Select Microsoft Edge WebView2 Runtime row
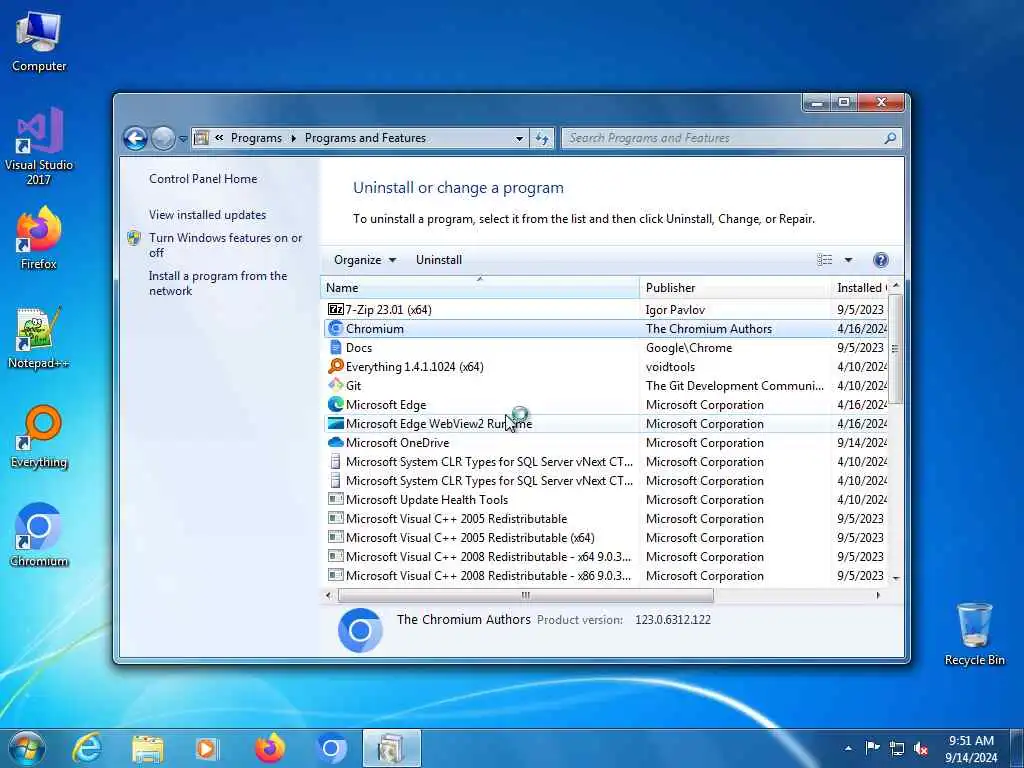Screen dimensions: 1024x768 click(606, 423)
